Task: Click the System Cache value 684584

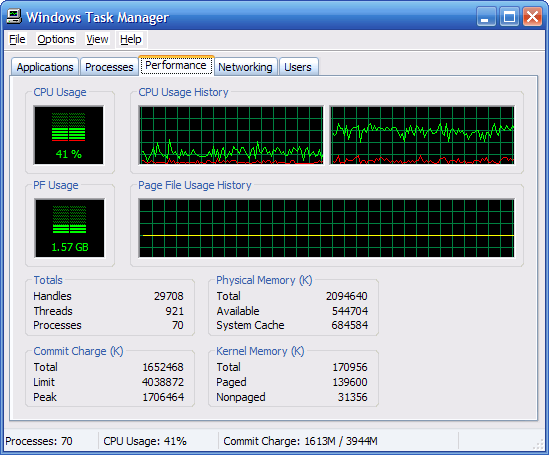Action: [349, 325]
